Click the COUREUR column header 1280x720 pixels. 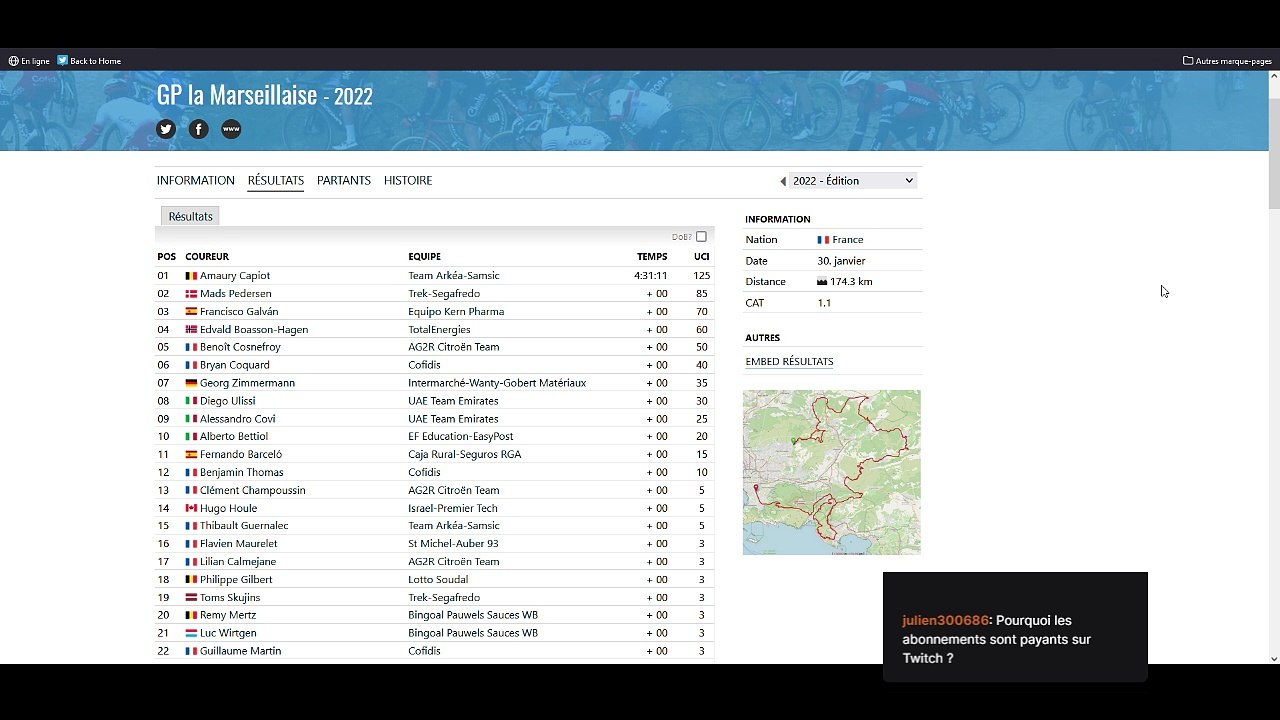[207, 257]
